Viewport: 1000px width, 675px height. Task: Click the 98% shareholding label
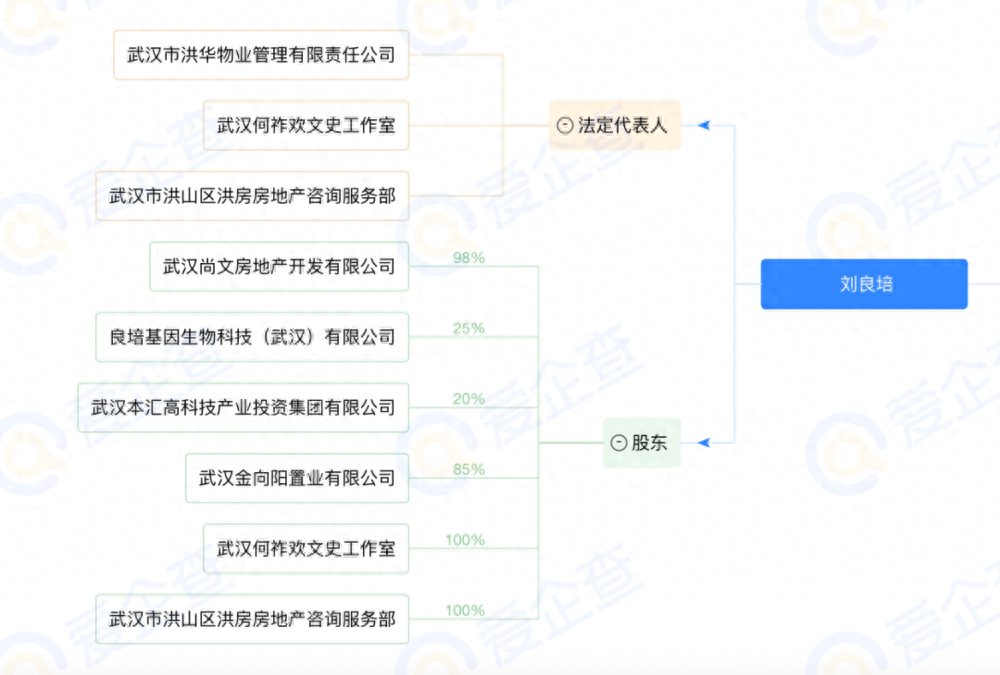[469, 258]
